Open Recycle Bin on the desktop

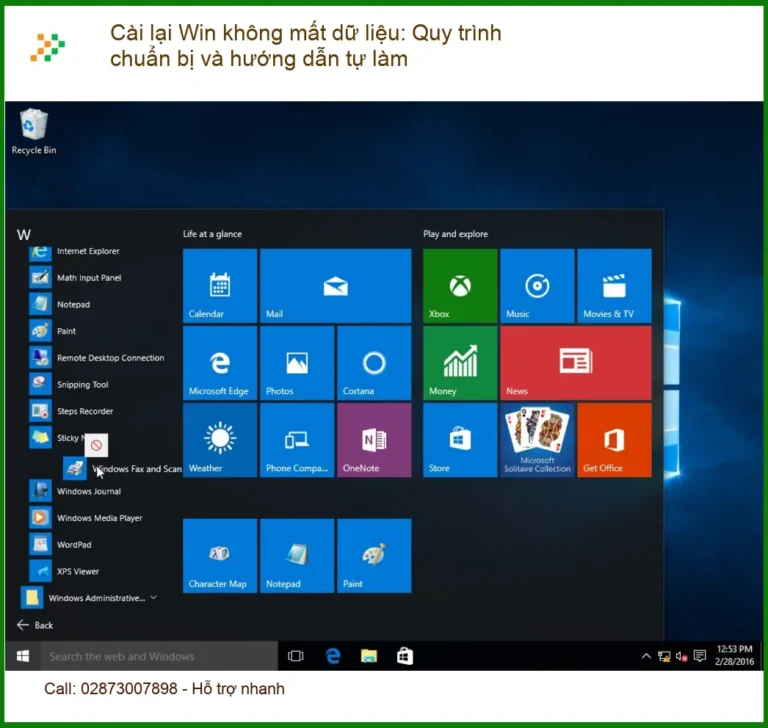34,132
